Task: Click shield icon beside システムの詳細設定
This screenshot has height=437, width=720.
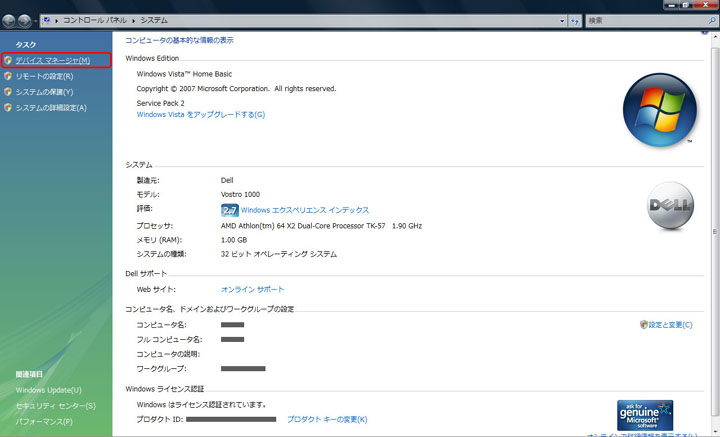Action: pyautogui.click(x=8, y=108)
